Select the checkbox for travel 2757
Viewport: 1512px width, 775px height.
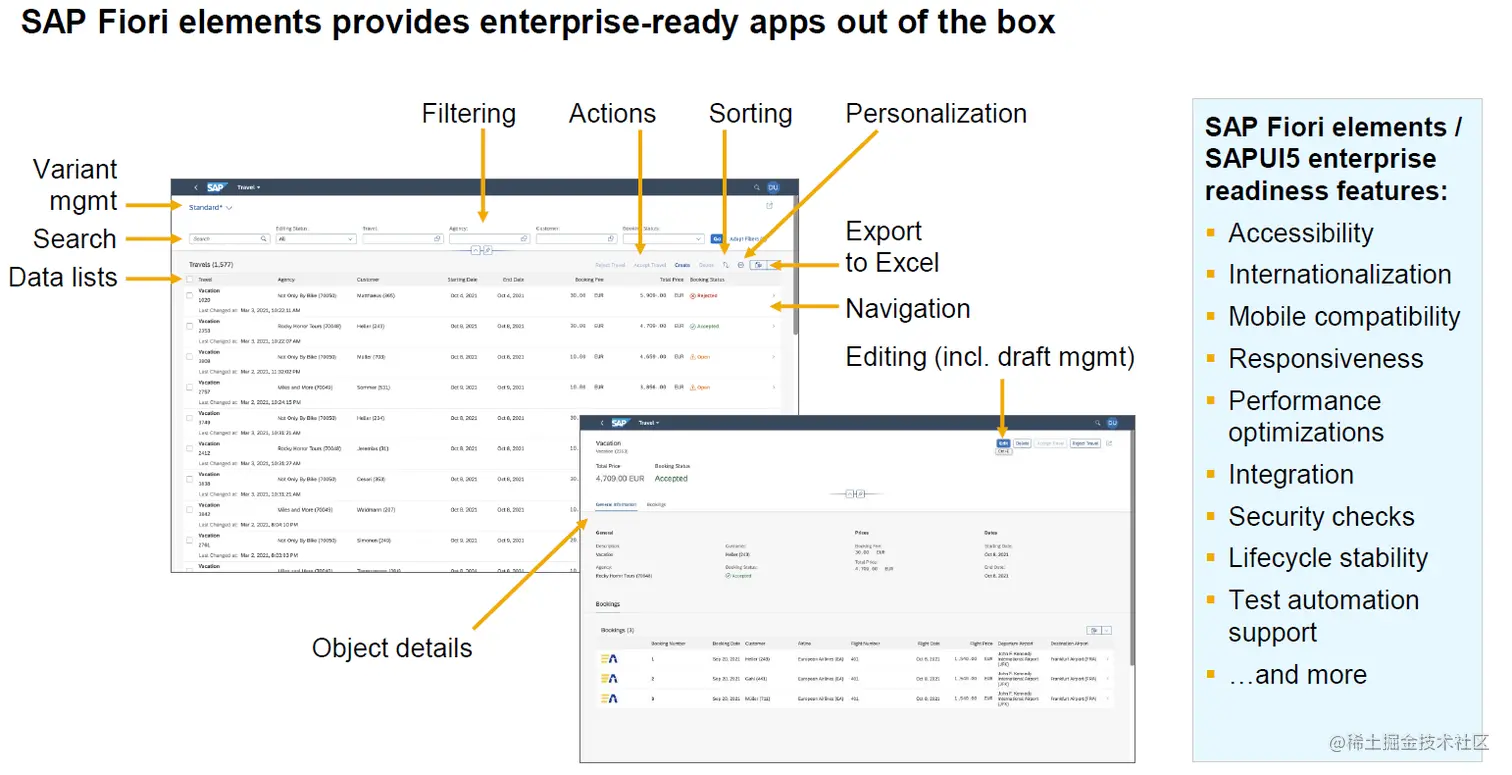(x=189, y=387)
